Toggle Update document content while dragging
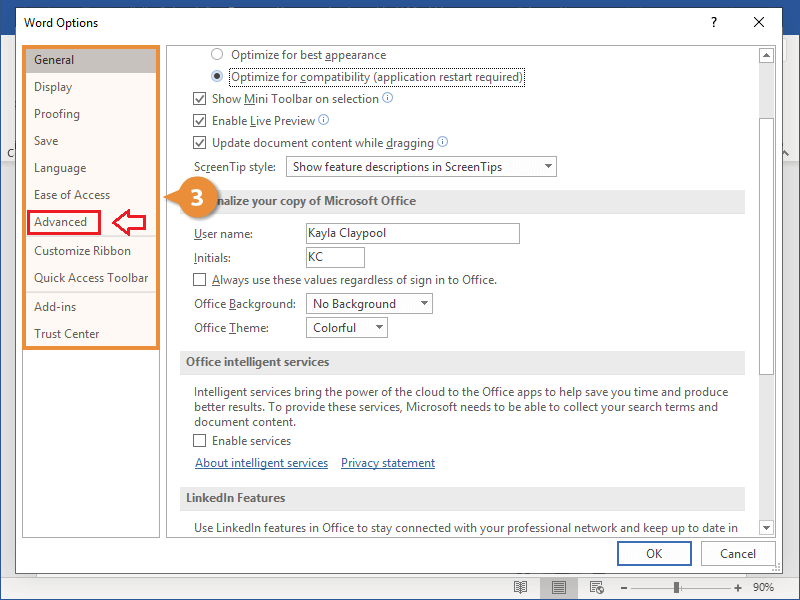This screenshot has width=800, height=600. point(199,142)
